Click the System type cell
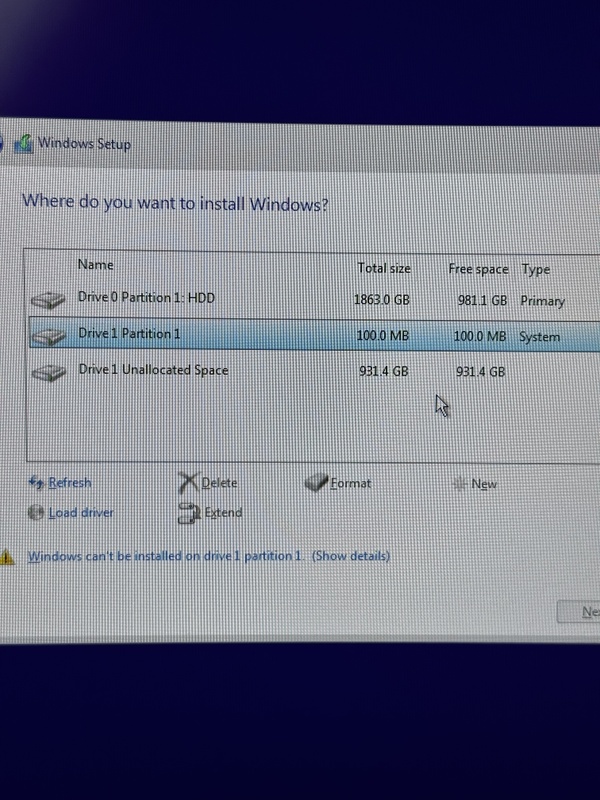This screenshot has width=600, height=800. (x=539, y=337)
